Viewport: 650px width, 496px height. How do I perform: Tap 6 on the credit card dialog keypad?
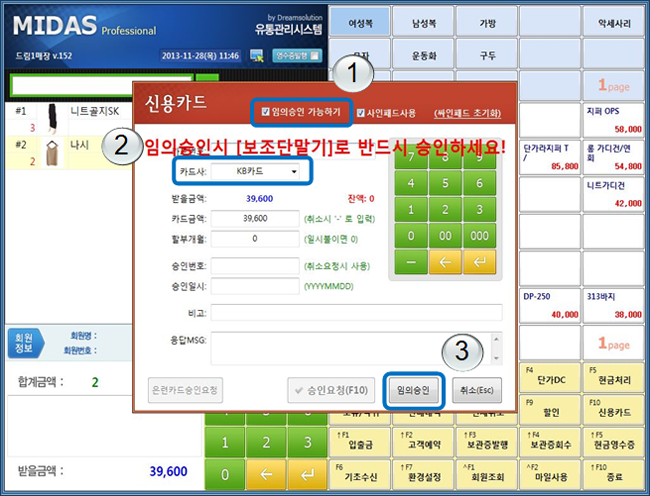(479, 183)
